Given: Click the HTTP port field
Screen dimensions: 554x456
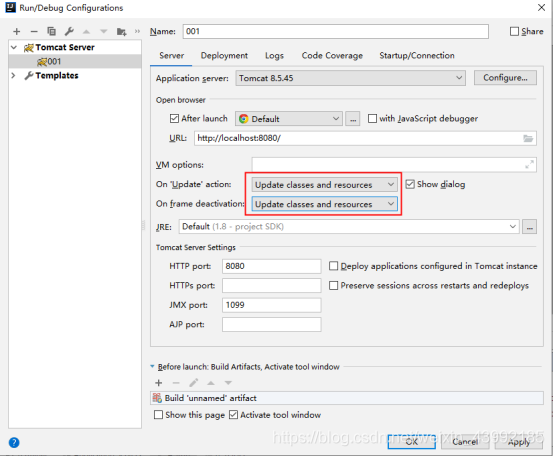Looking at the screenshot, I should click(x=272, y=266).
